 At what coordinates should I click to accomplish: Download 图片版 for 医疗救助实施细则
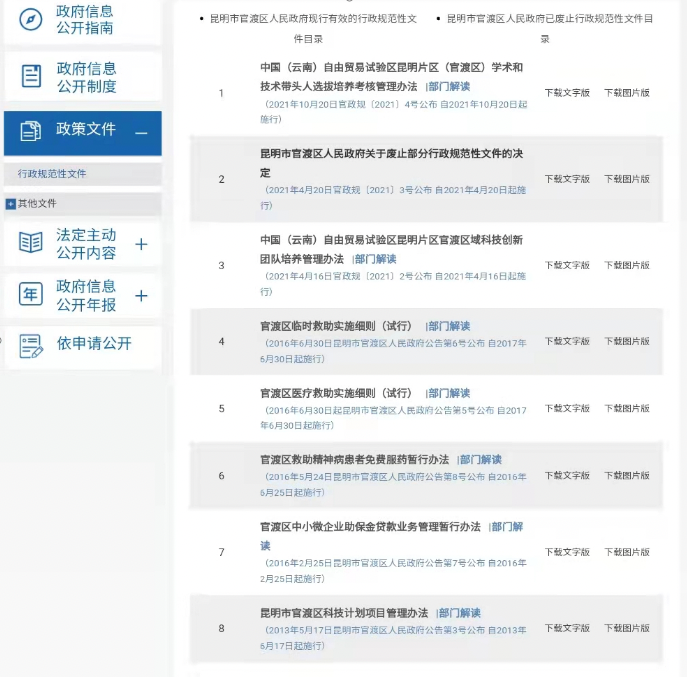tap(627, 408)
